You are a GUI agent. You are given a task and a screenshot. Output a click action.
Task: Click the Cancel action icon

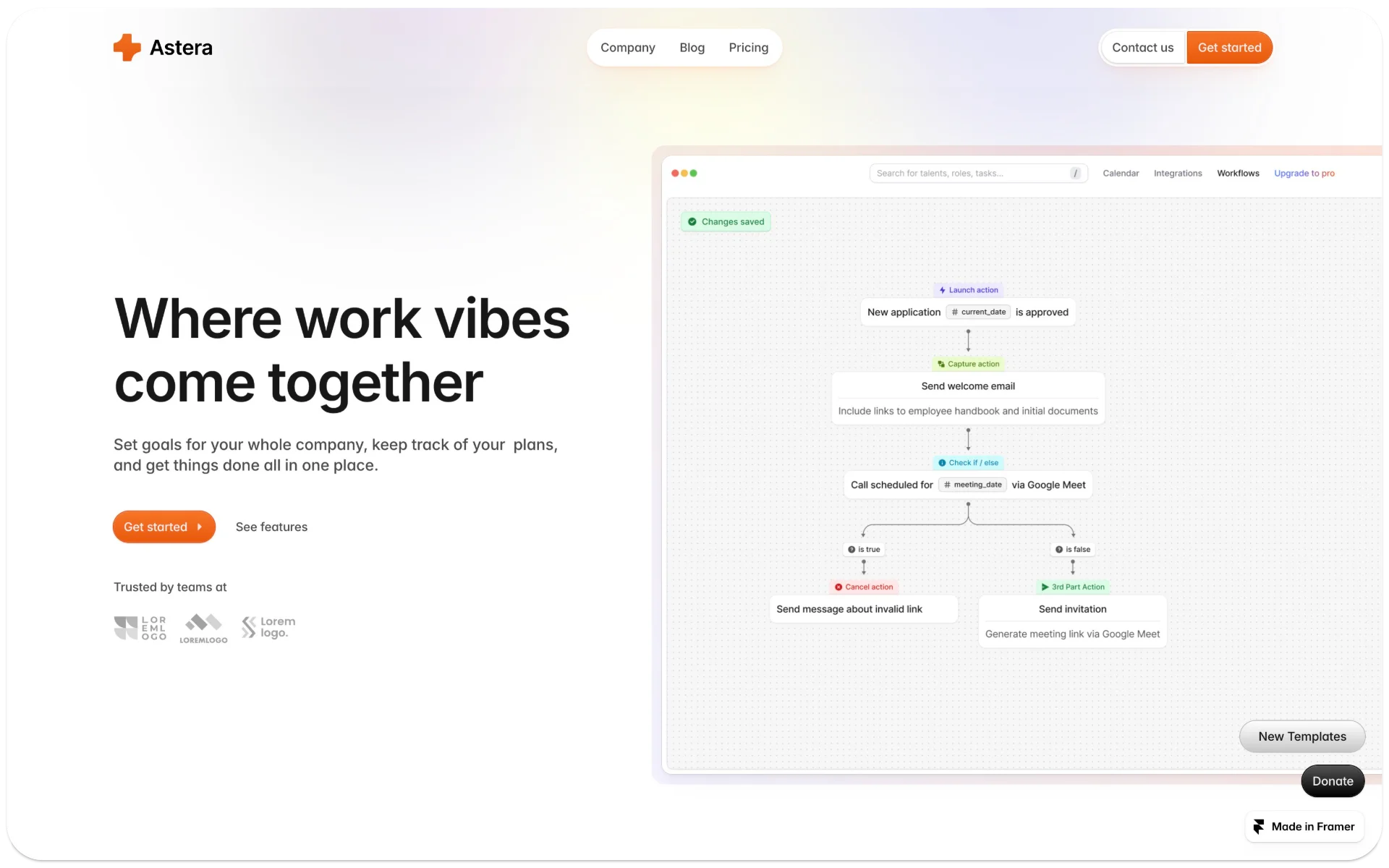coord(838,587)
